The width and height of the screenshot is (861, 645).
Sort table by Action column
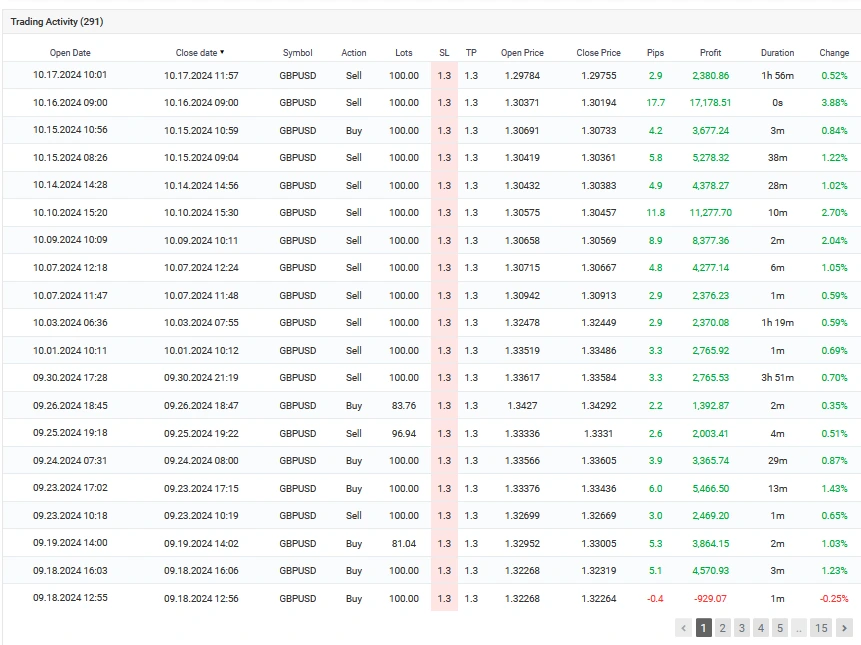(354, 53)
